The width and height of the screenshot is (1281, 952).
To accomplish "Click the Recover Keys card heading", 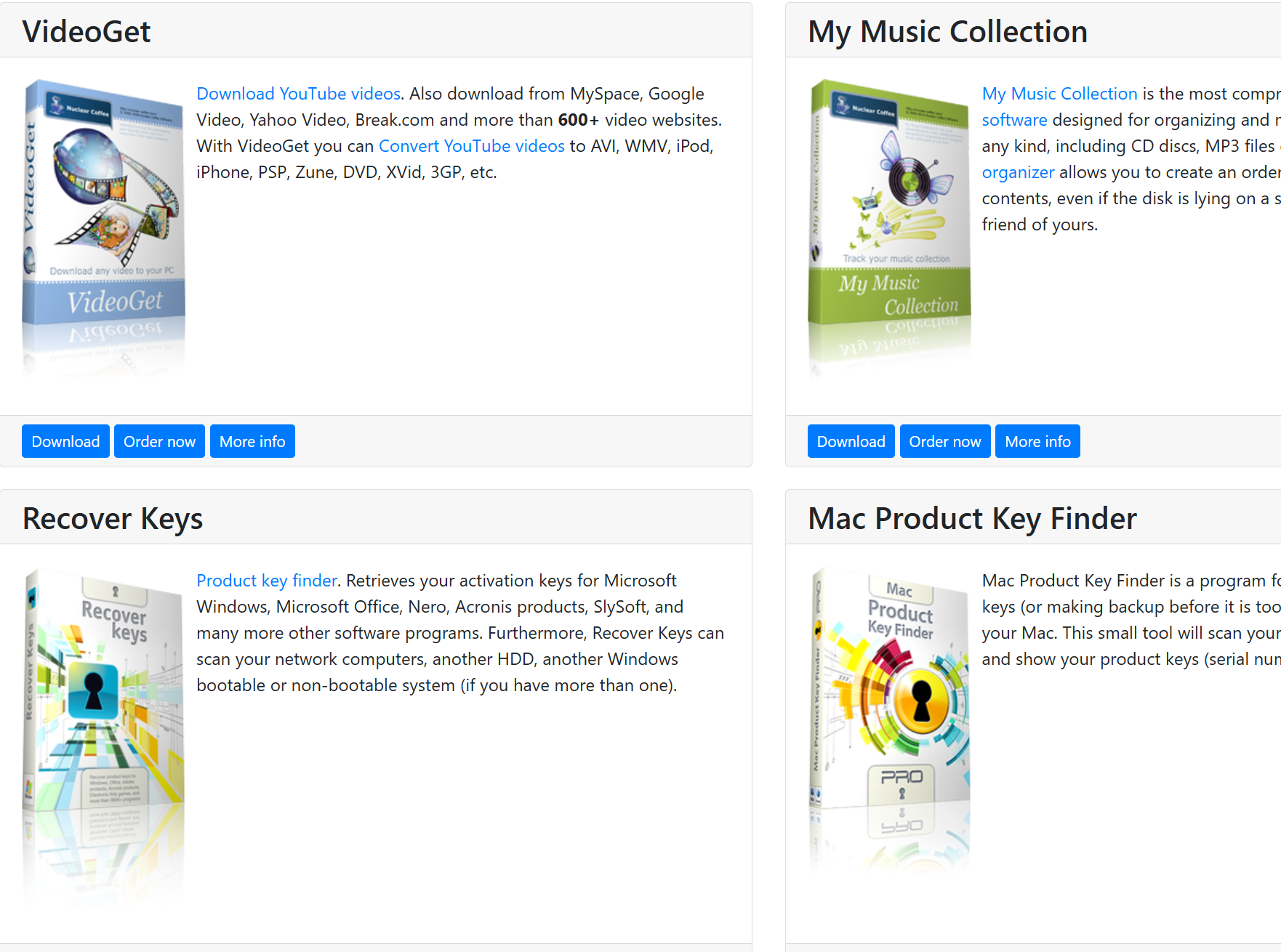I will [x=113, y=518].
